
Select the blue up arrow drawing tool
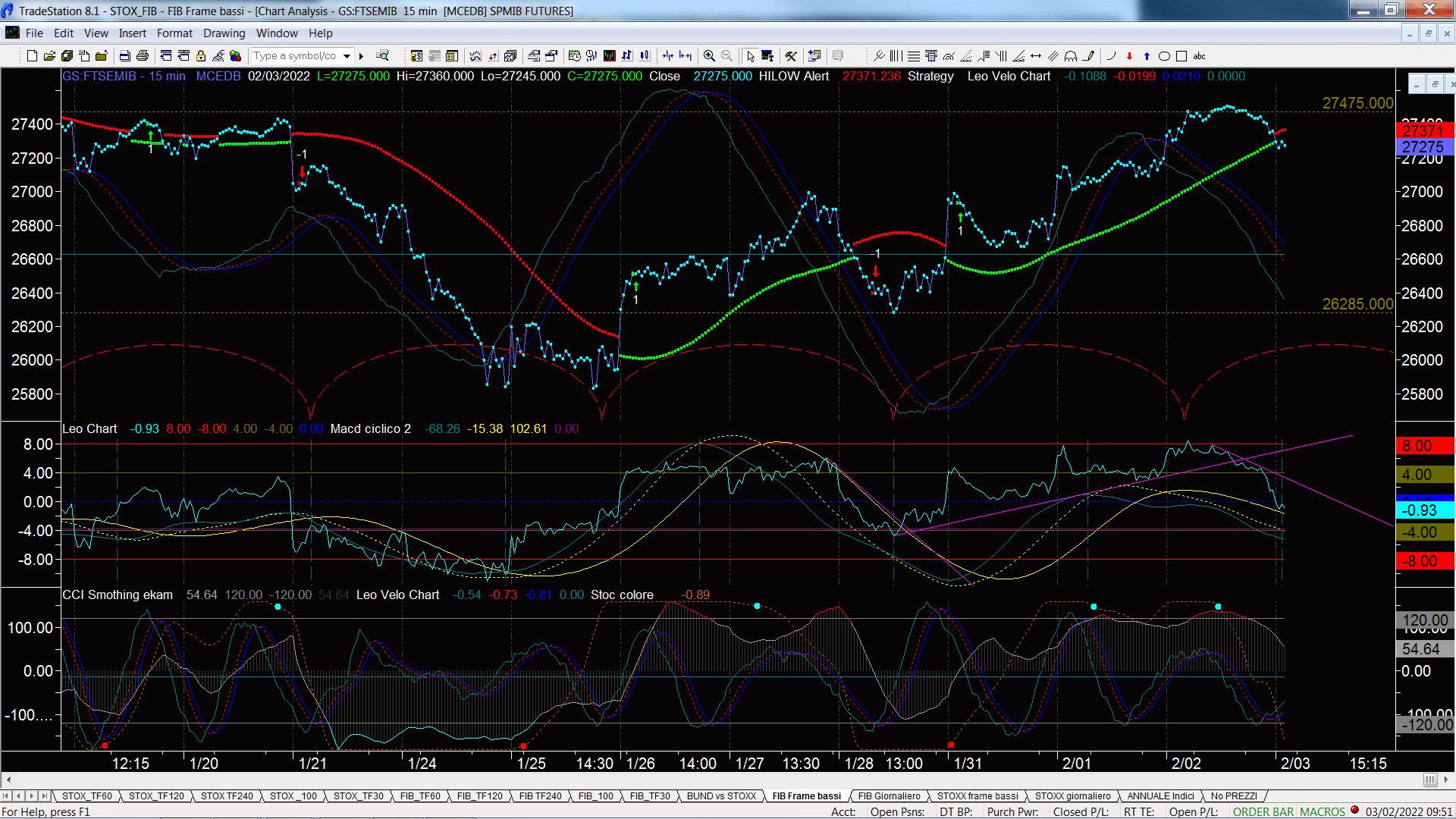[x=1147, y=55]
